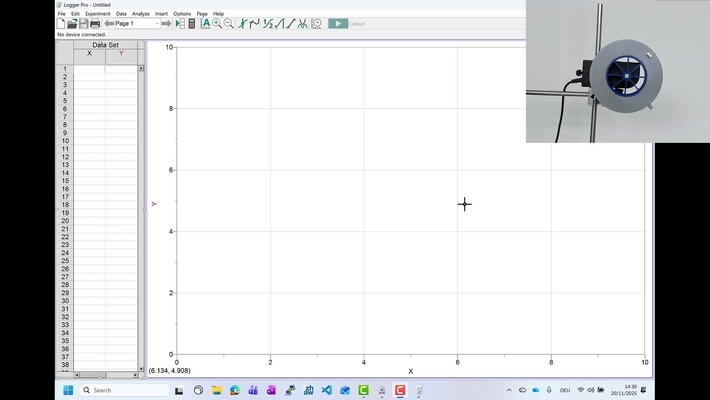Screen dimensions: 710x400
Task: Open the Data menu
Action: click(x=121, y=14)
